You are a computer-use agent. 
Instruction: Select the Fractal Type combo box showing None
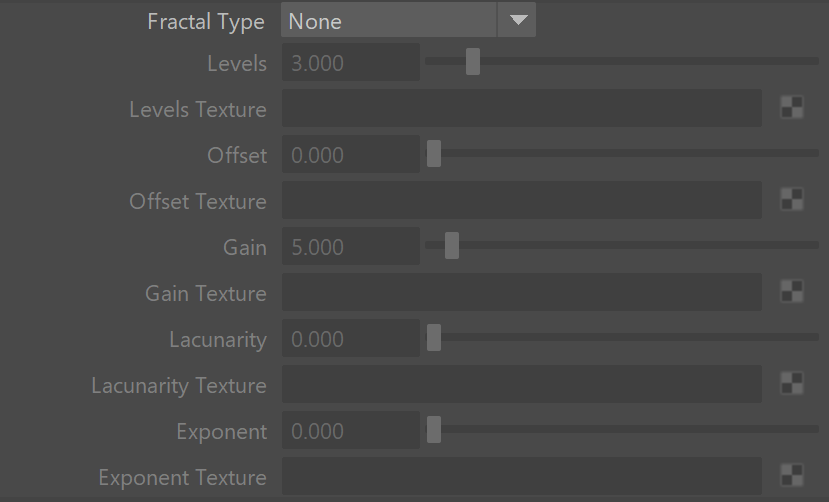[408, 20]
